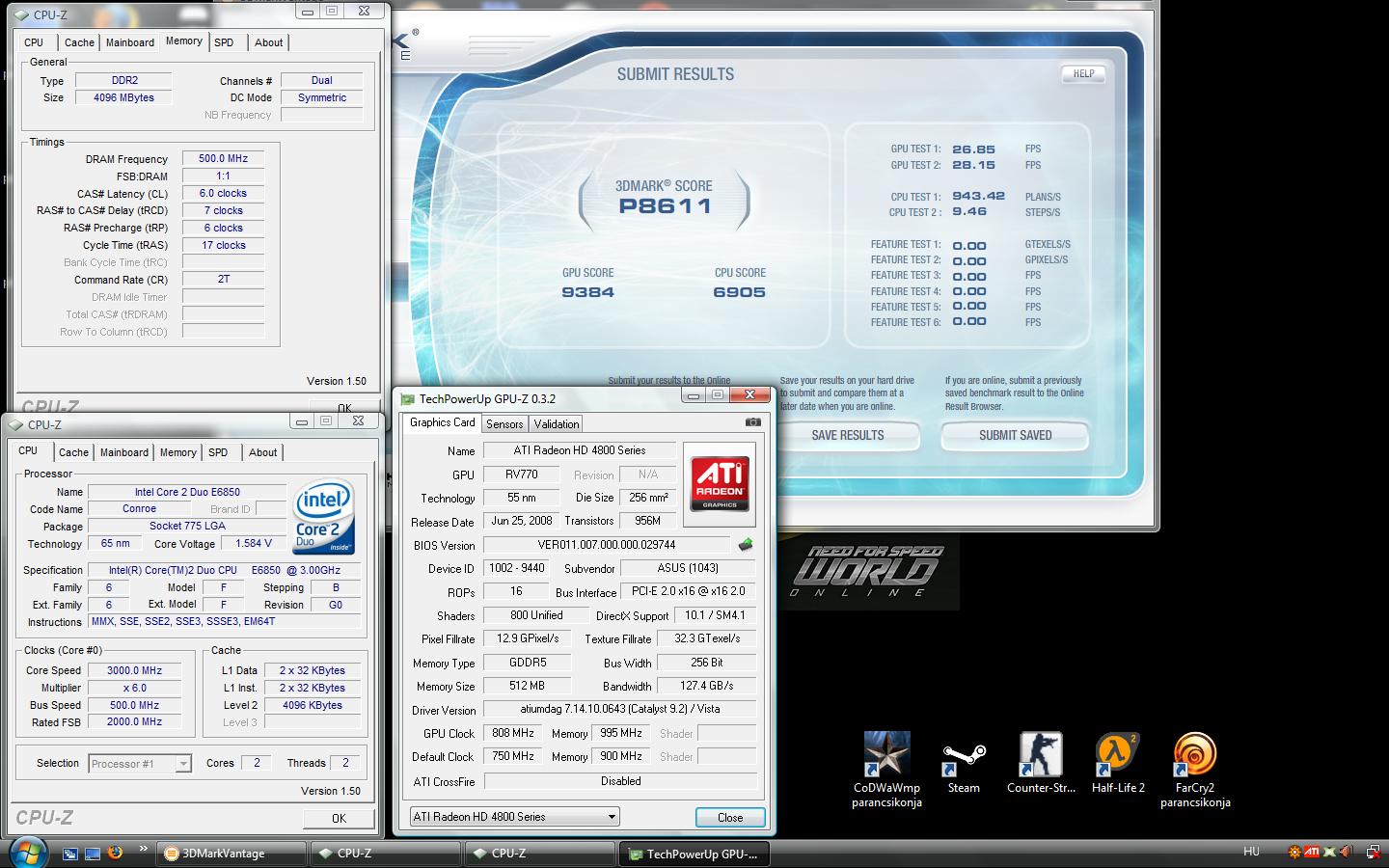Open SPD tab in the memory timings CPU-Z window

pyautogui.click(x=224, y=42)
